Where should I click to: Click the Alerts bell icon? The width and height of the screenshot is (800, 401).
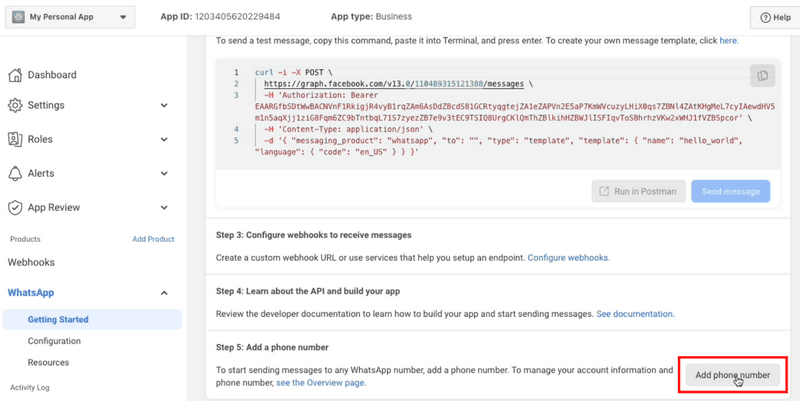tap(15, 173)
